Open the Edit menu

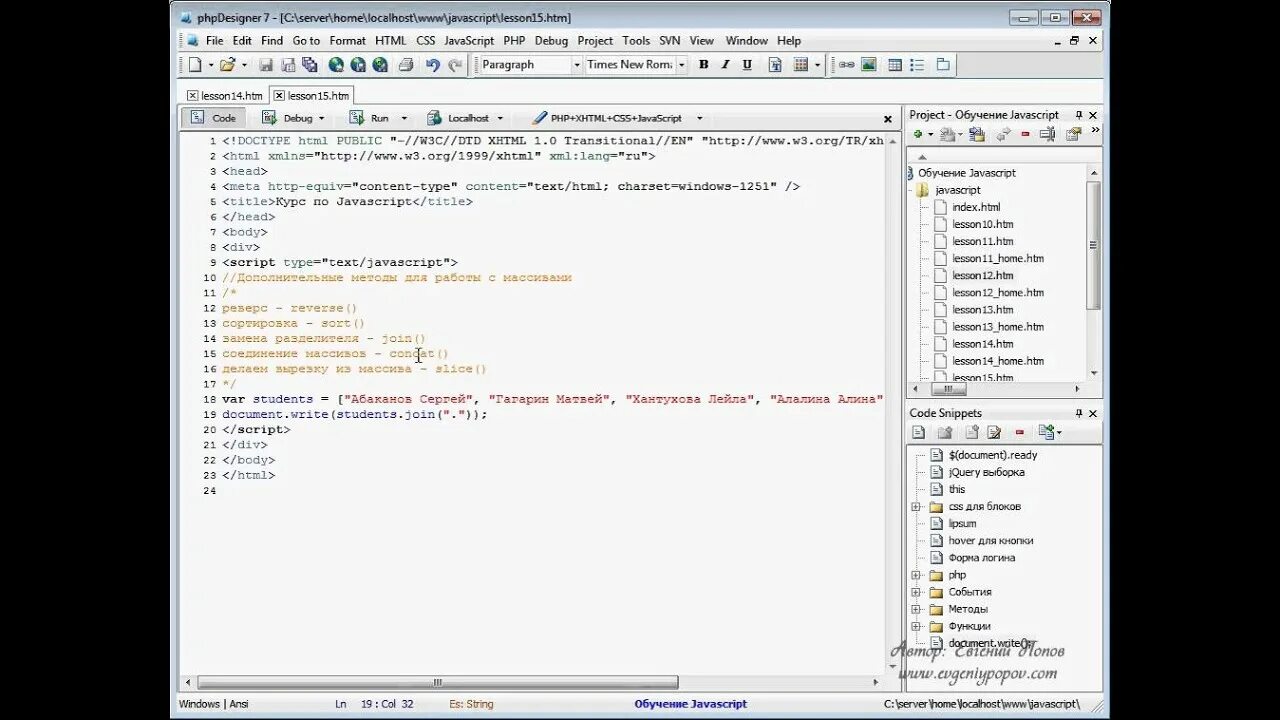pos(242,41)
